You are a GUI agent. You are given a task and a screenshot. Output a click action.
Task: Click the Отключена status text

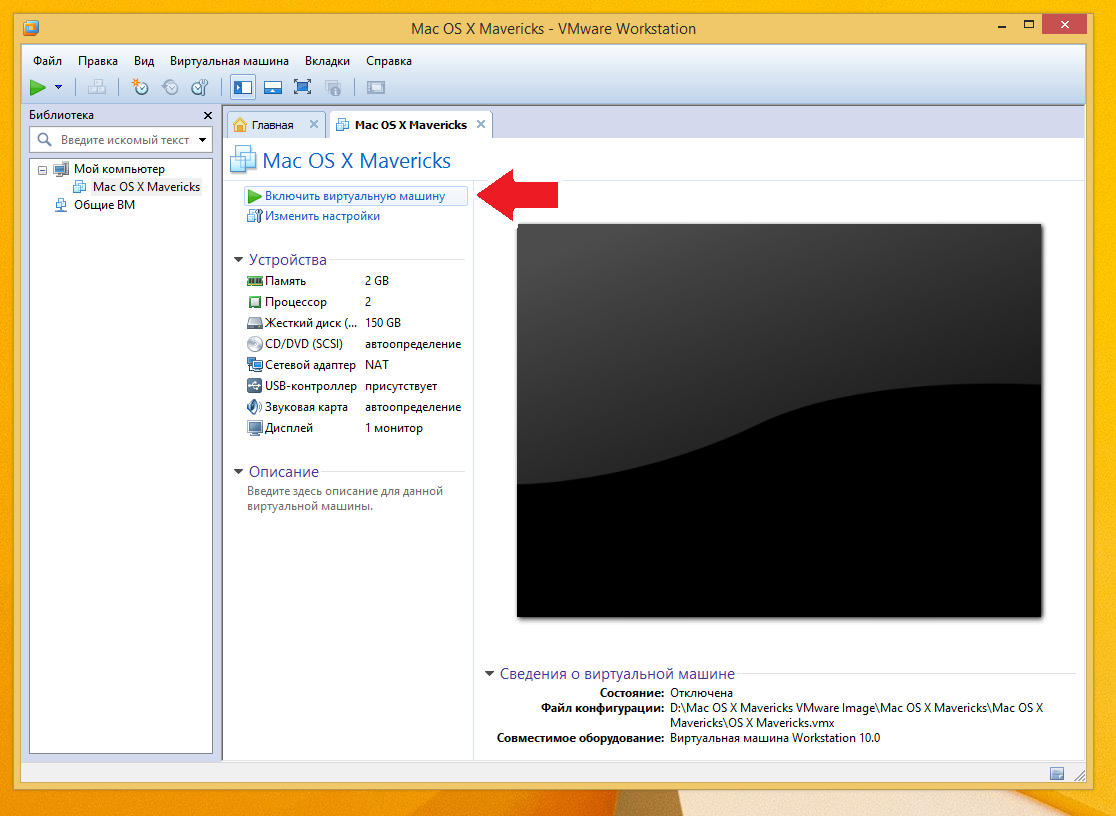coord(701,693)
